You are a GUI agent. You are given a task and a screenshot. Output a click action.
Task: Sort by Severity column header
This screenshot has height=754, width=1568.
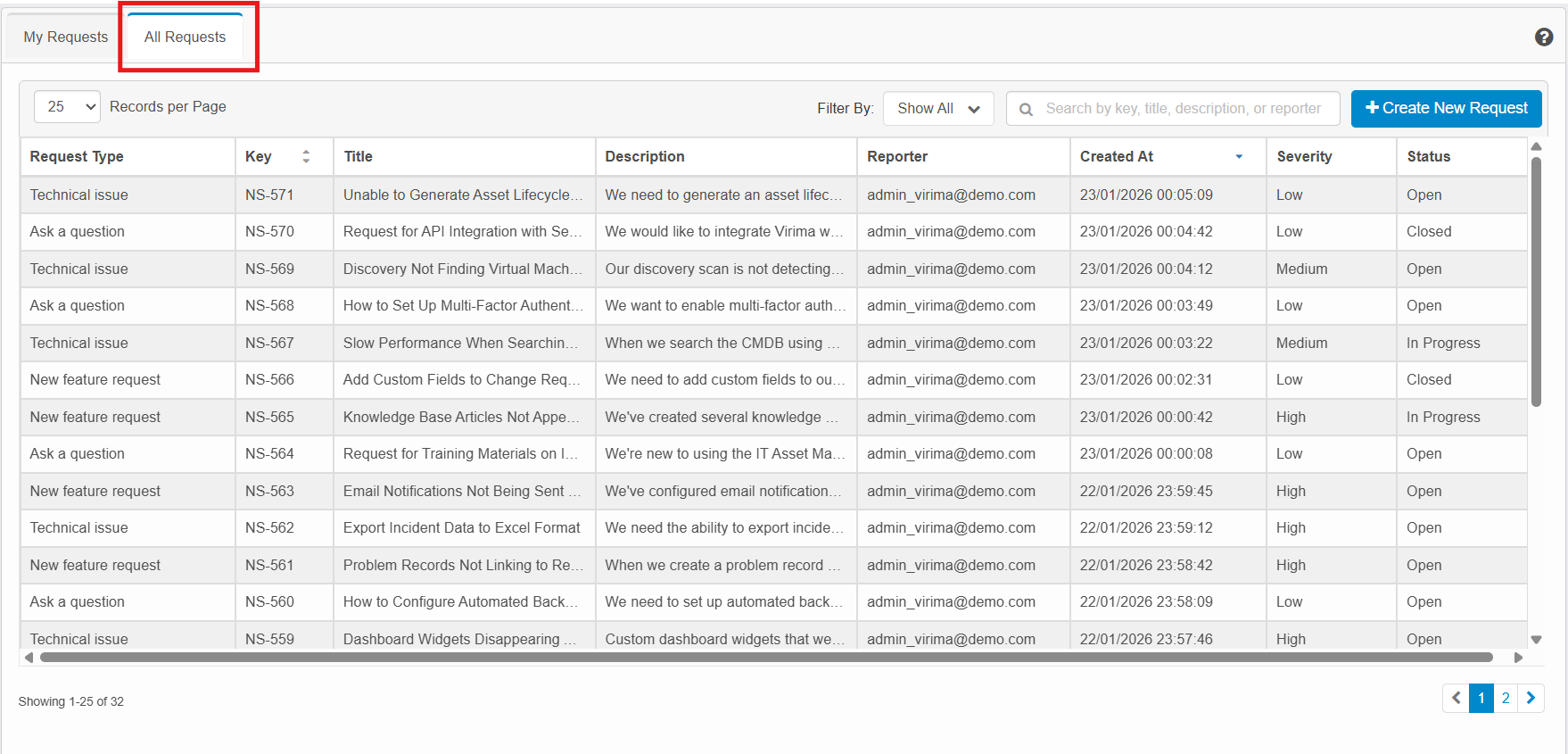click(x=1304, y=156)
